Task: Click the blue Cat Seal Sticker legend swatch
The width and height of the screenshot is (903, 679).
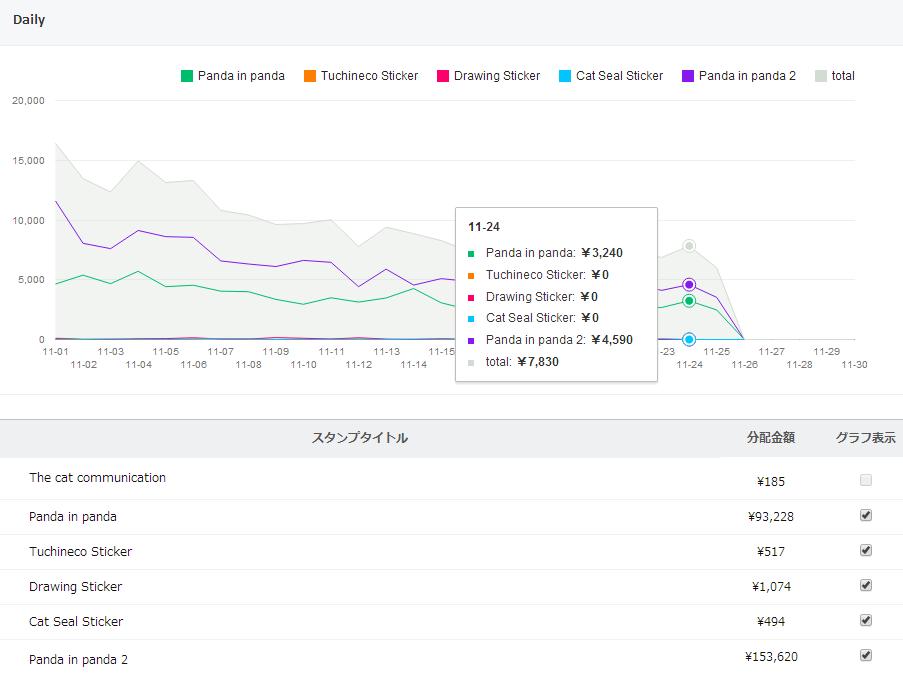Action: pyautogui.click(x=565, y=76)
